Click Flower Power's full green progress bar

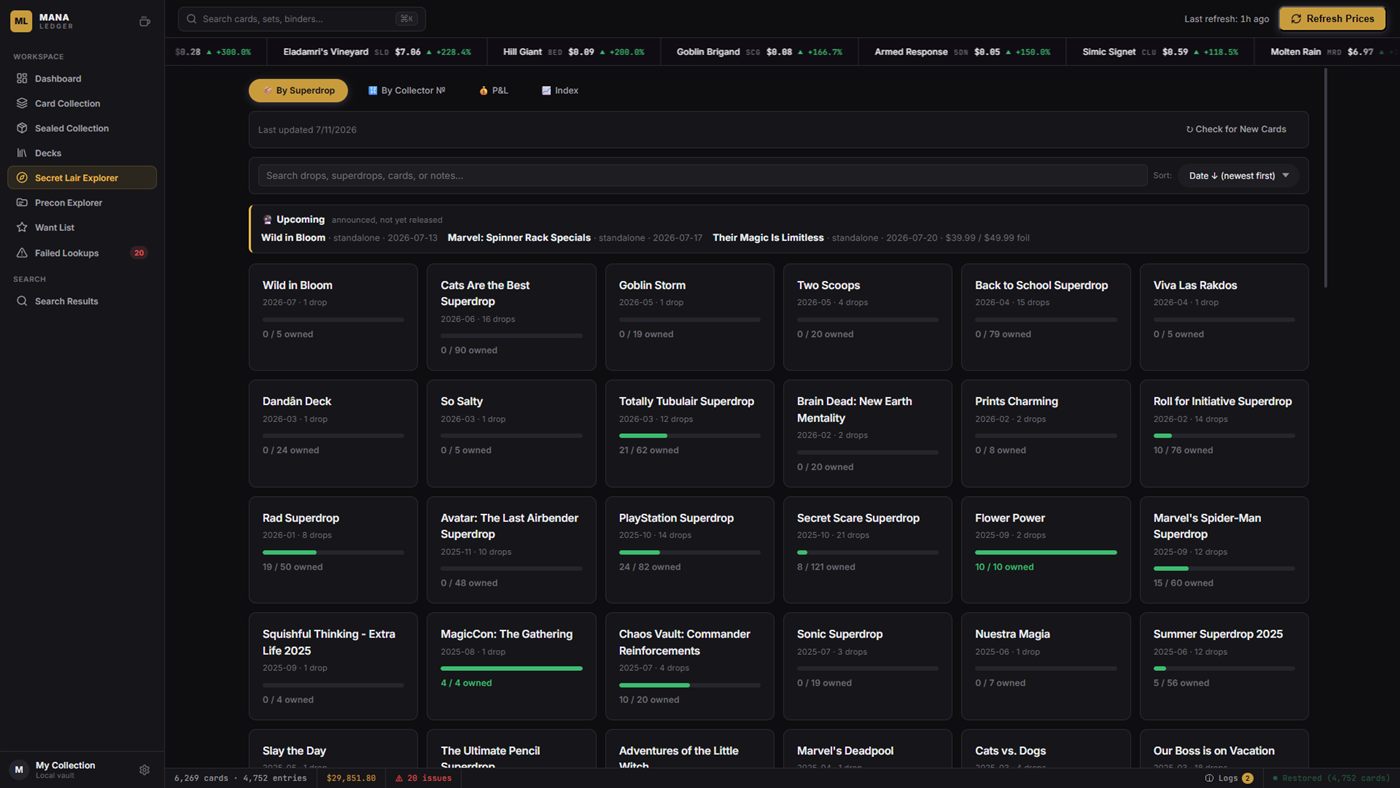(x=1045, y=552)
